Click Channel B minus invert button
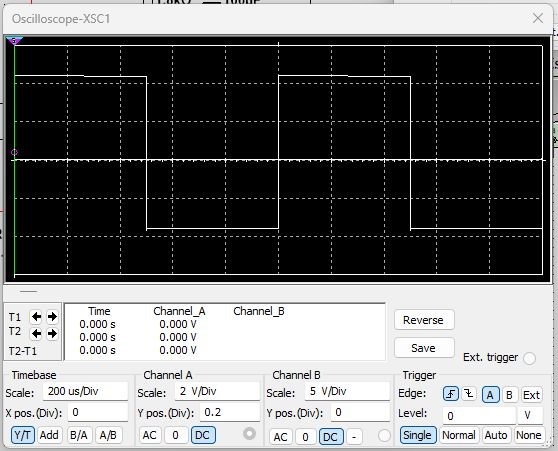The height and width of the screenshot is (451, 558). [354, 436]
